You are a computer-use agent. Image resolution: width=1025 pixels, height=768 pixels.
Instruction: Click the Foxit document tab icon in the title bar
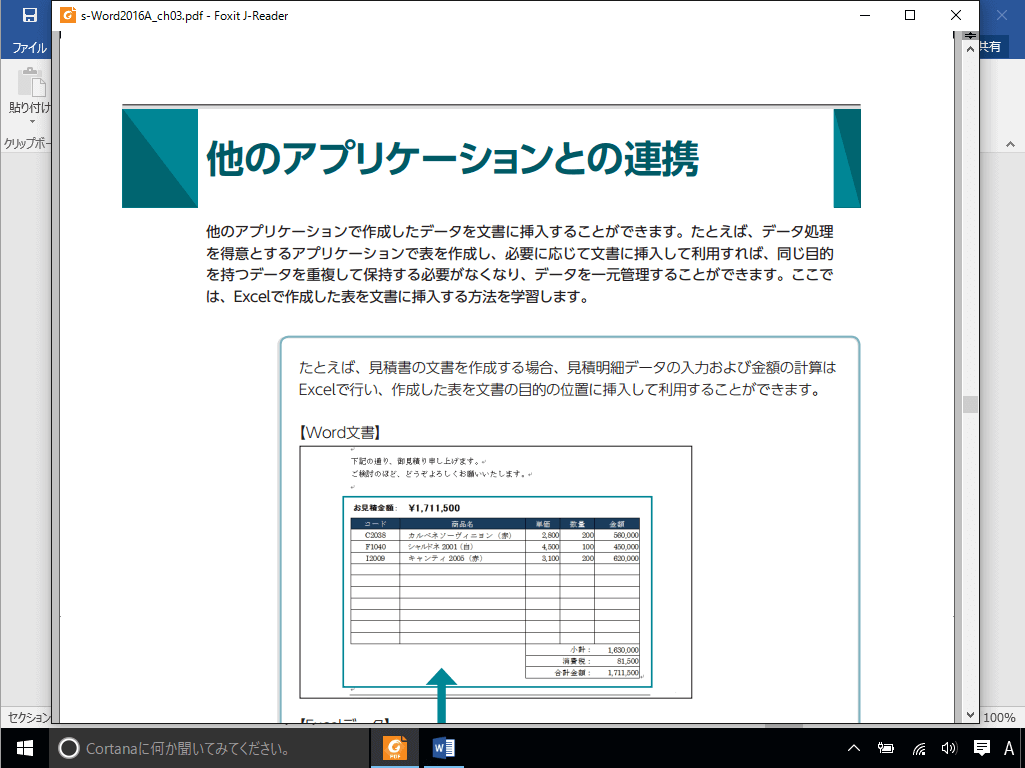68,16
